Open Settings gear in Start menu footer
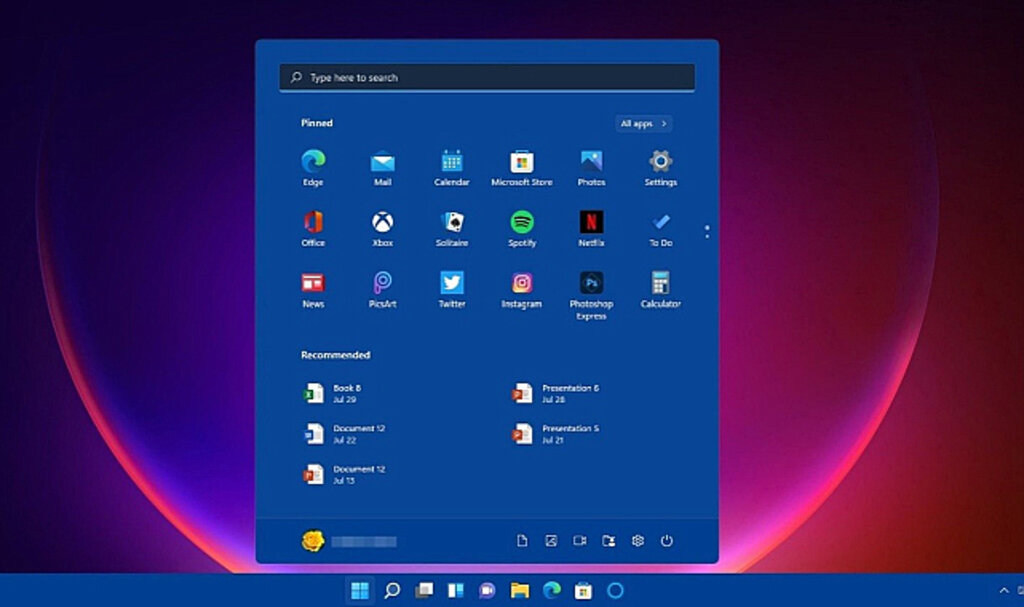 pos(638,541)
